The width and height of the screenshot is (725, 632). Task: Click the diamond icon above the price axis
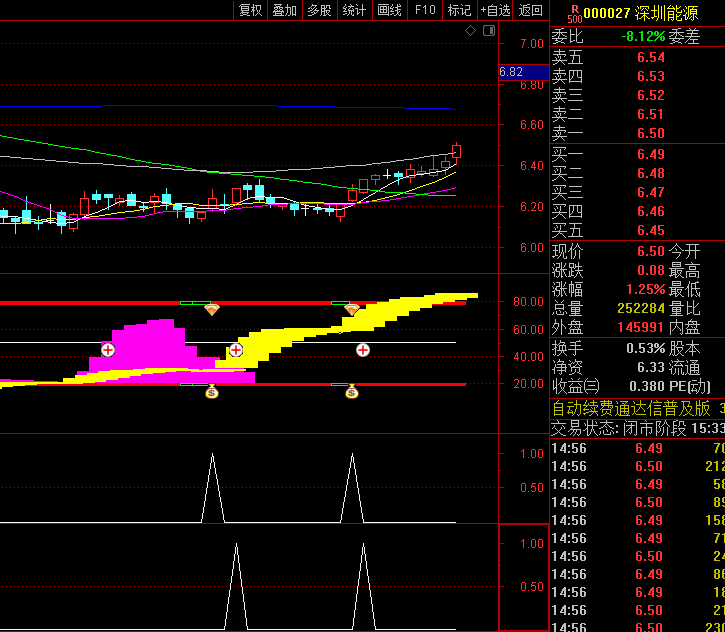coord(471,31)
